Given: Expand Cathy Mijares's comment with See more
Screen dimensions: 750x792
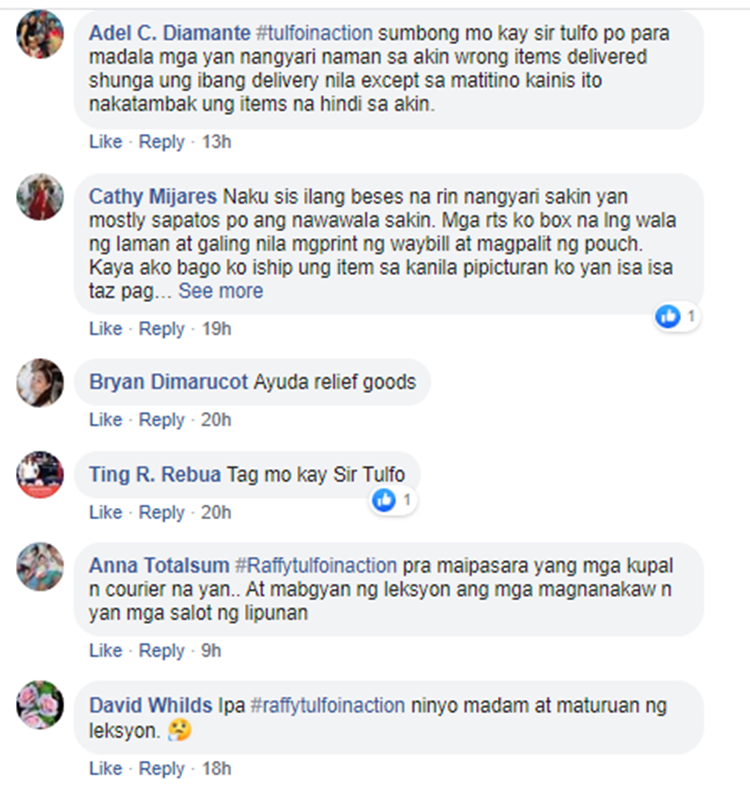Looking at the screenshot, I should click(221, 291).
